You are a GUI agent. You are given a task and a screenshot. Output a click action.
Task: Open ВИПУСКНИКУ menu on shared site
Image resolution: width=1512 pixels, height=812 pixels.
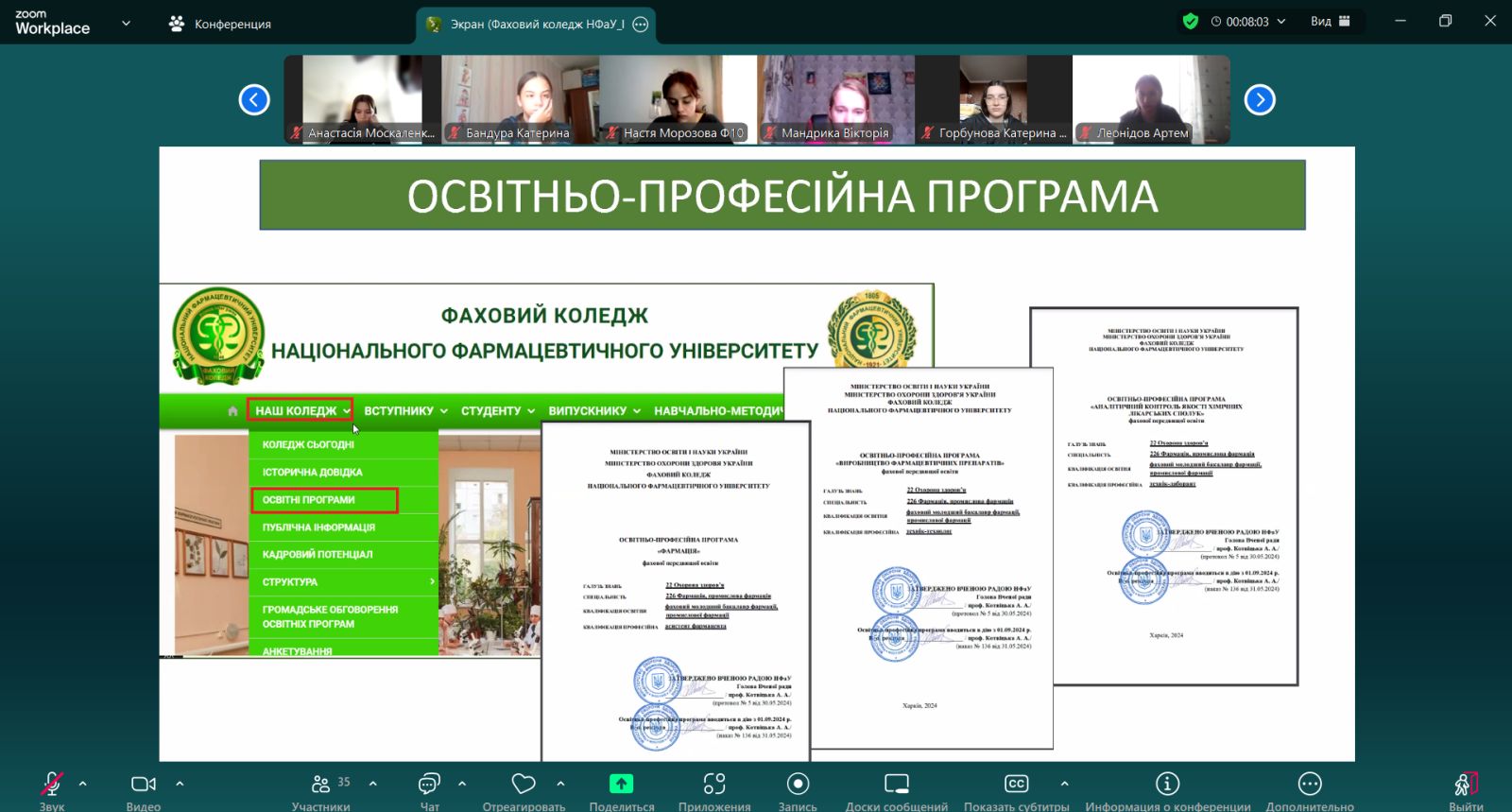click(594, 411)
